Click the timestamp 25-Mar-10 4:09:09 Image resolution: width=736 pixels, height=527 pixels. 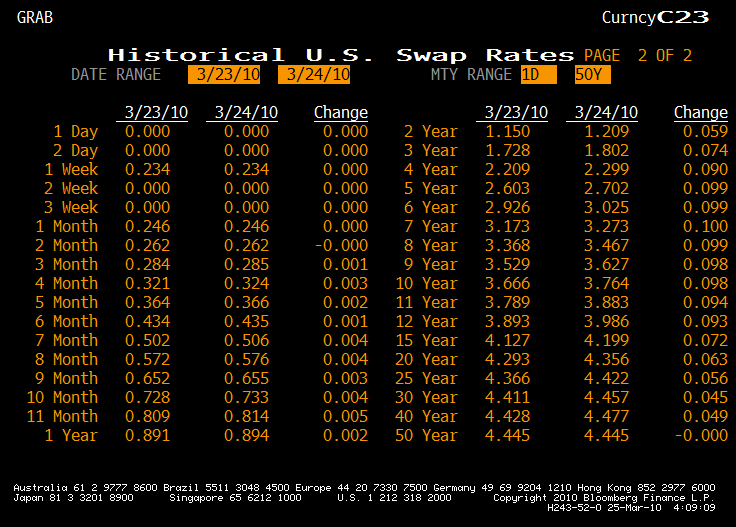[x=661, y=508]
